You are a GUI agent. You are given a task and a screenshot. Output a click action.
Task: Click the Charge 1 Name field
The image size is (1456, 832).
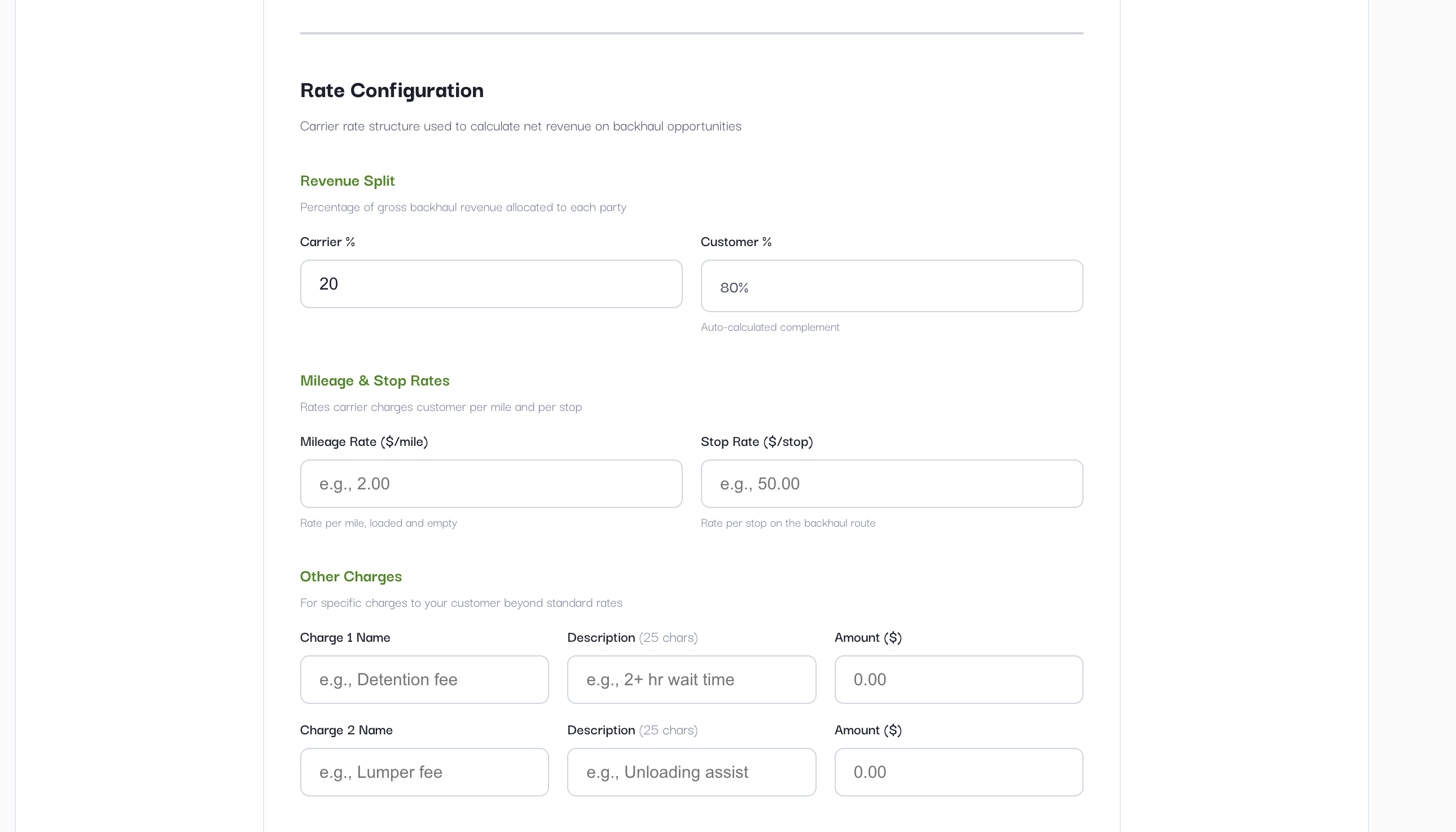(x=424, y=679)
